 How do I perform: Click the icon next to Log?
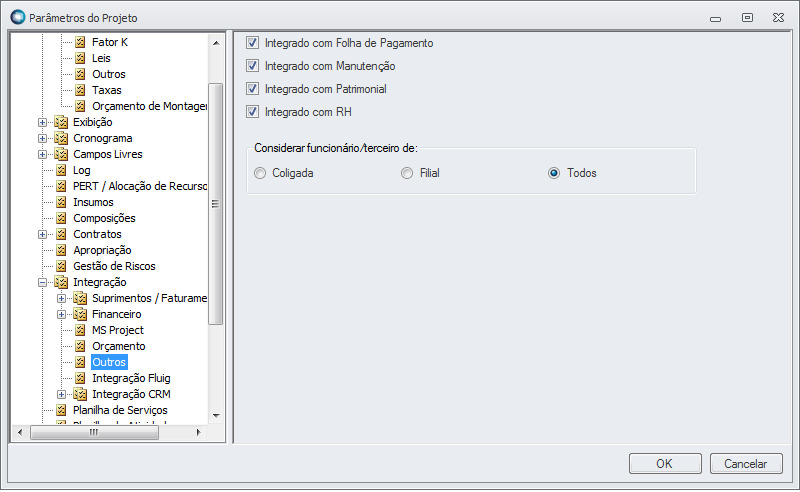pos(62,170)
